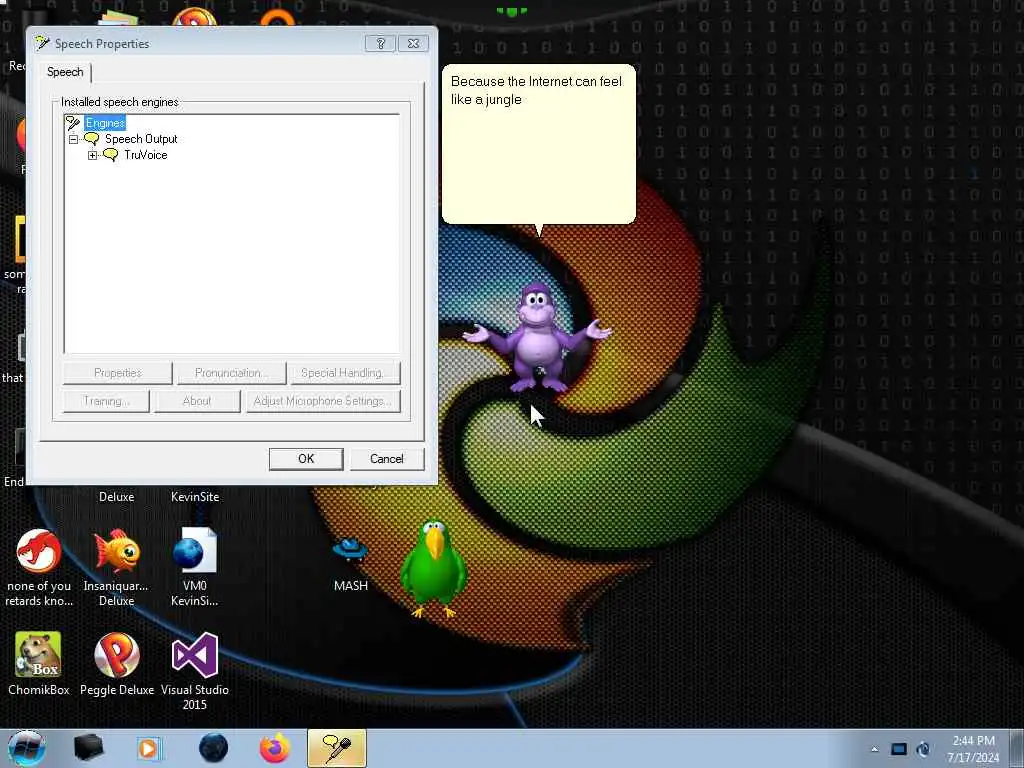Open Insaniquarium Deluxe fish icon
1024x768 pixels.
[x=116, y=567]
